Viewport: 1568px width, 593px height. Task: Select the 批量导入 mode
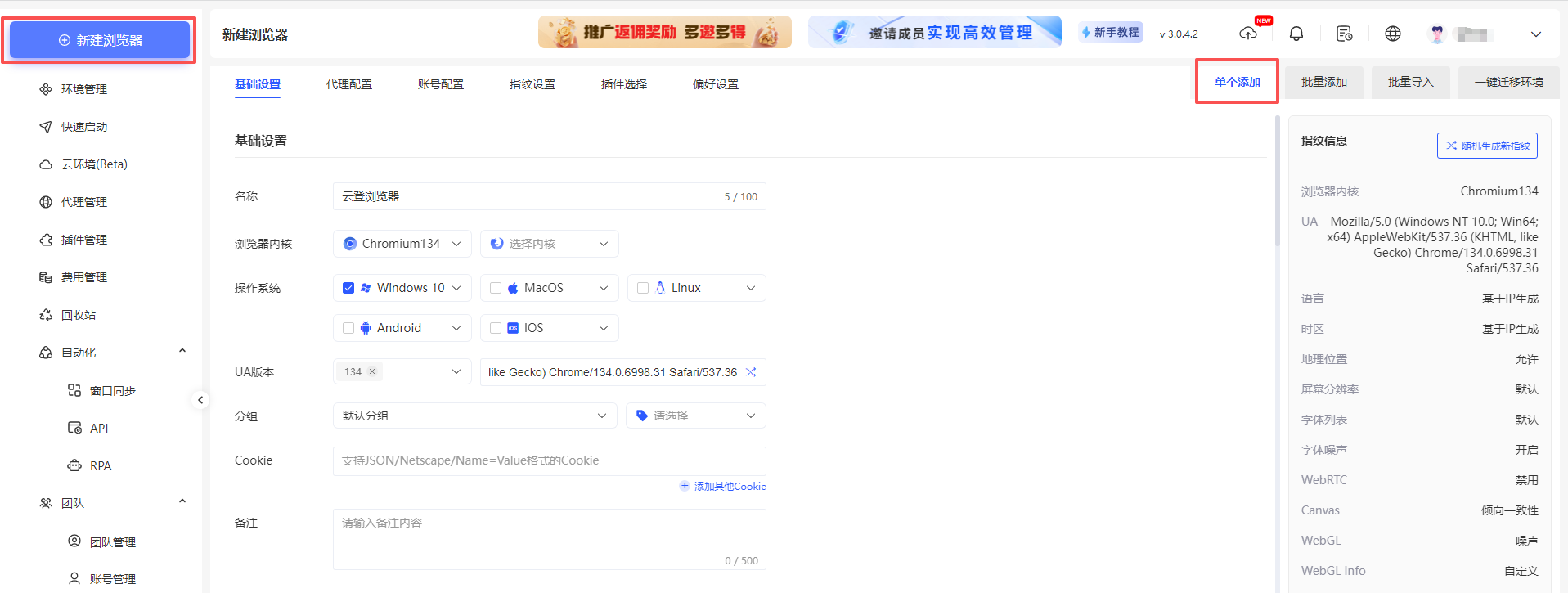coord(1411,82)
